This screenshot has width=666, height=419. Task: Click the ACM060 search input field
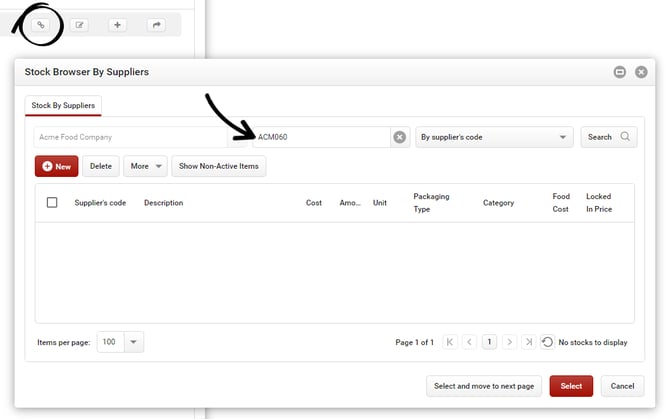(x=322, y=137)
